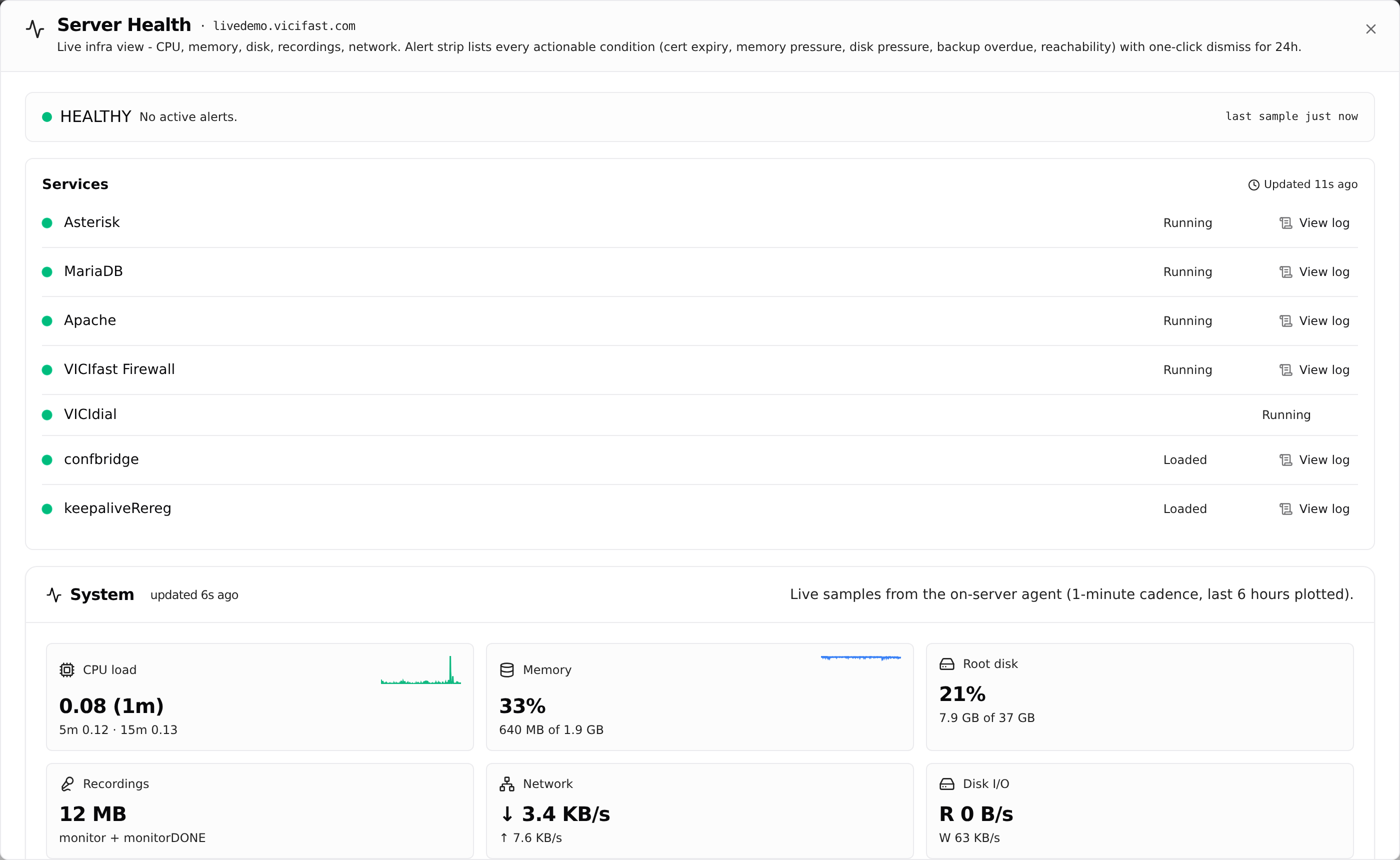
Task: Click the 'last sample just now' text
Action: click(x=1291, y=116)
